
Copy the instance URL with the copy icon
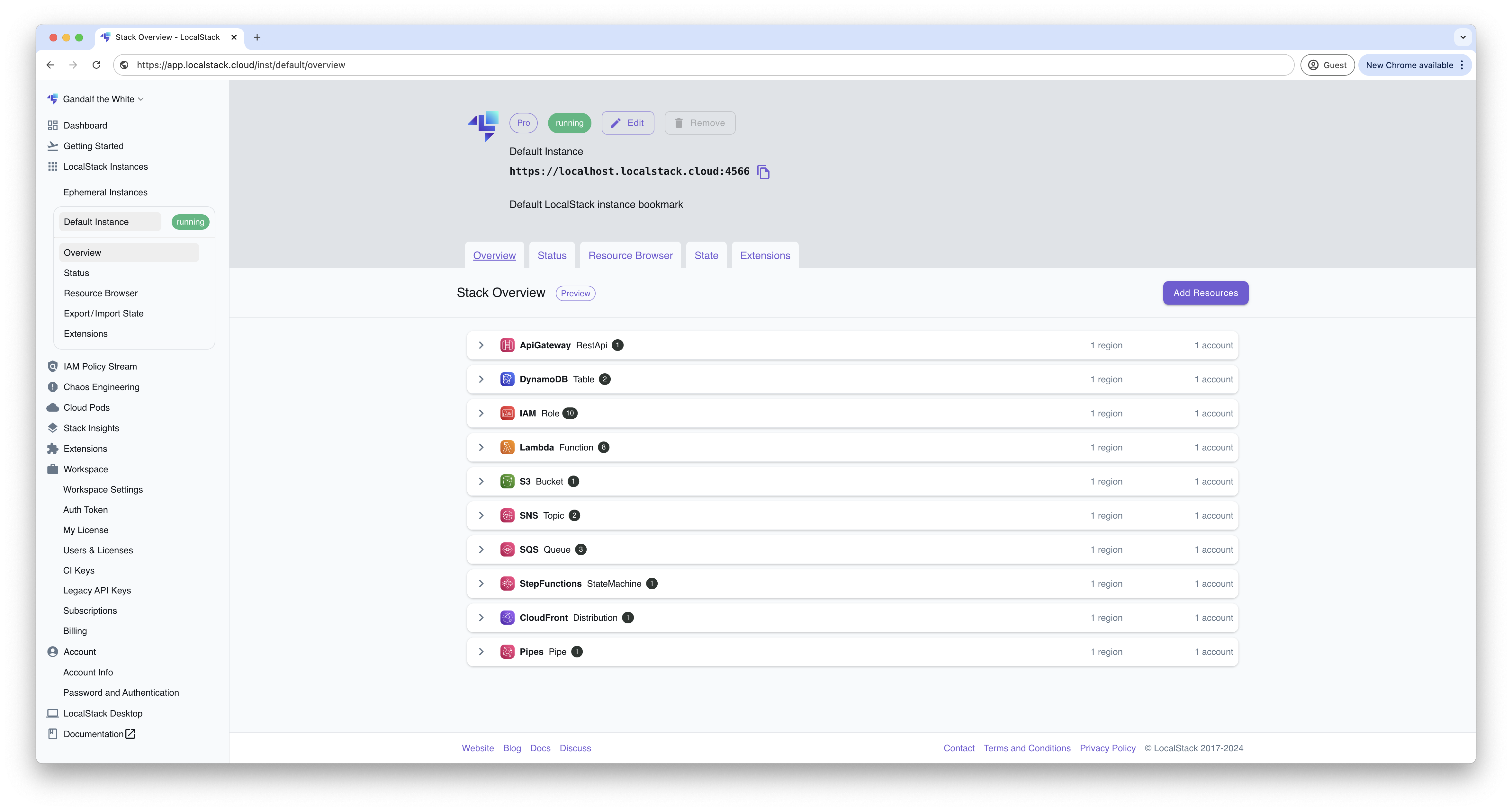pyautogui.click(x=764, y=171)
